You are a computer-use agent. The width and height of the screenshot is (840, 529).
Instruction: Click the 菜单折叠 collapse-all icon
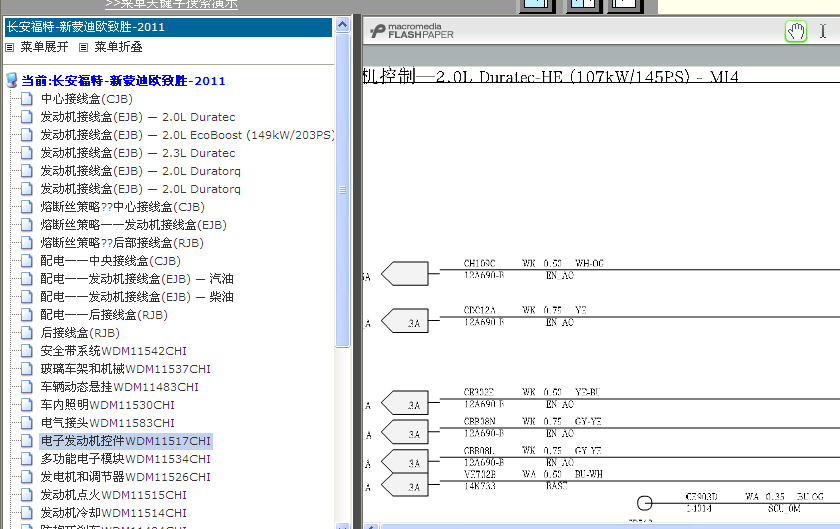(x=83, y=47)
